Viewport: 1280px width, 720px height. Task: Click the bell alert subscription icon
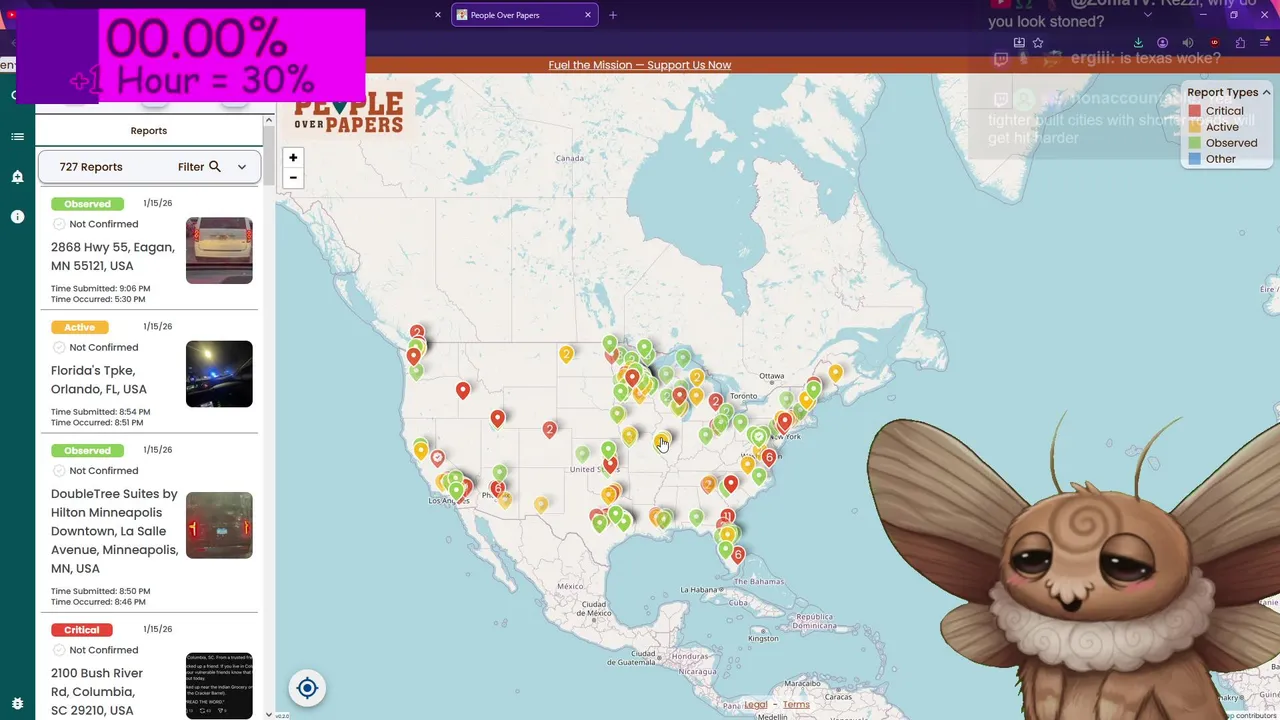pyautogui.click(x=17, y=177)
